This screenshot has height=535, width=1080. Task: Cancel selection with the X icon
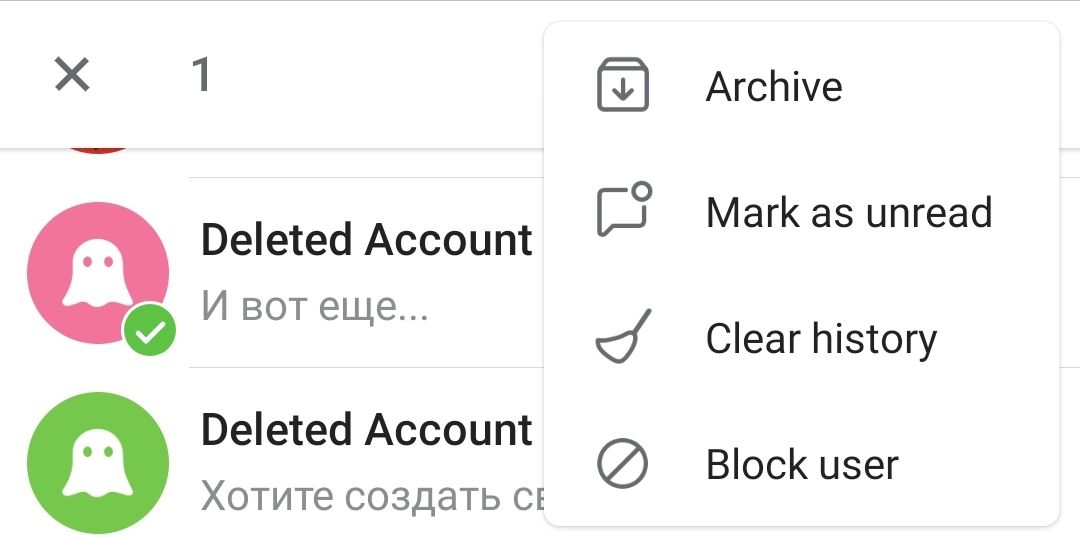72,74
